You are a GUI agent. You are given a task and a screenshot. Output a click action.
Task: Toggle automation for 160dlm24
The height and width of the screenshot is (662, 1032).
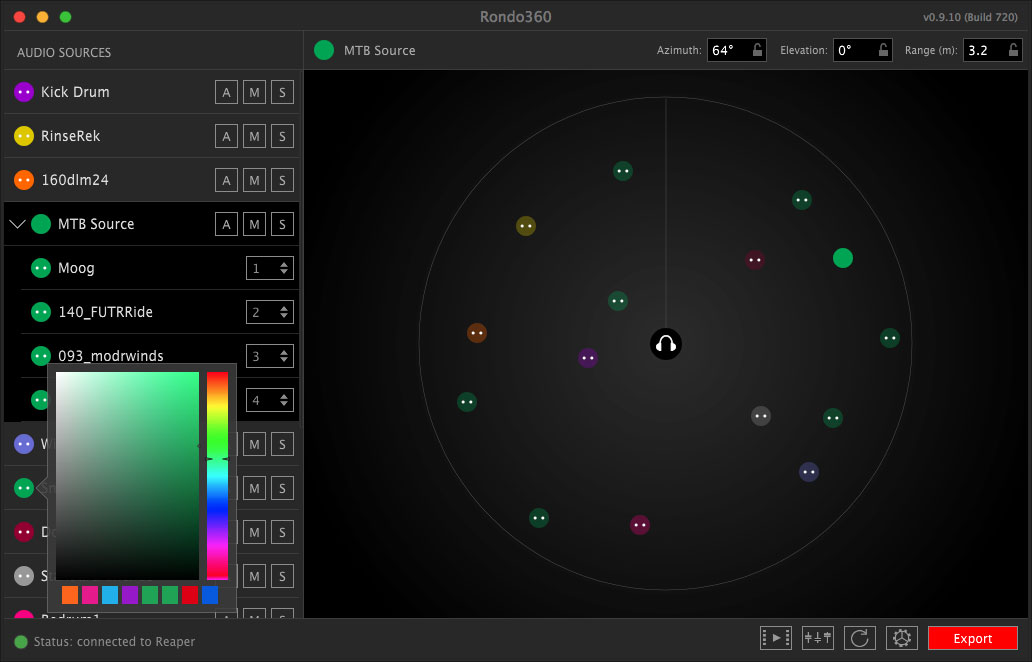tap(227, 180)
